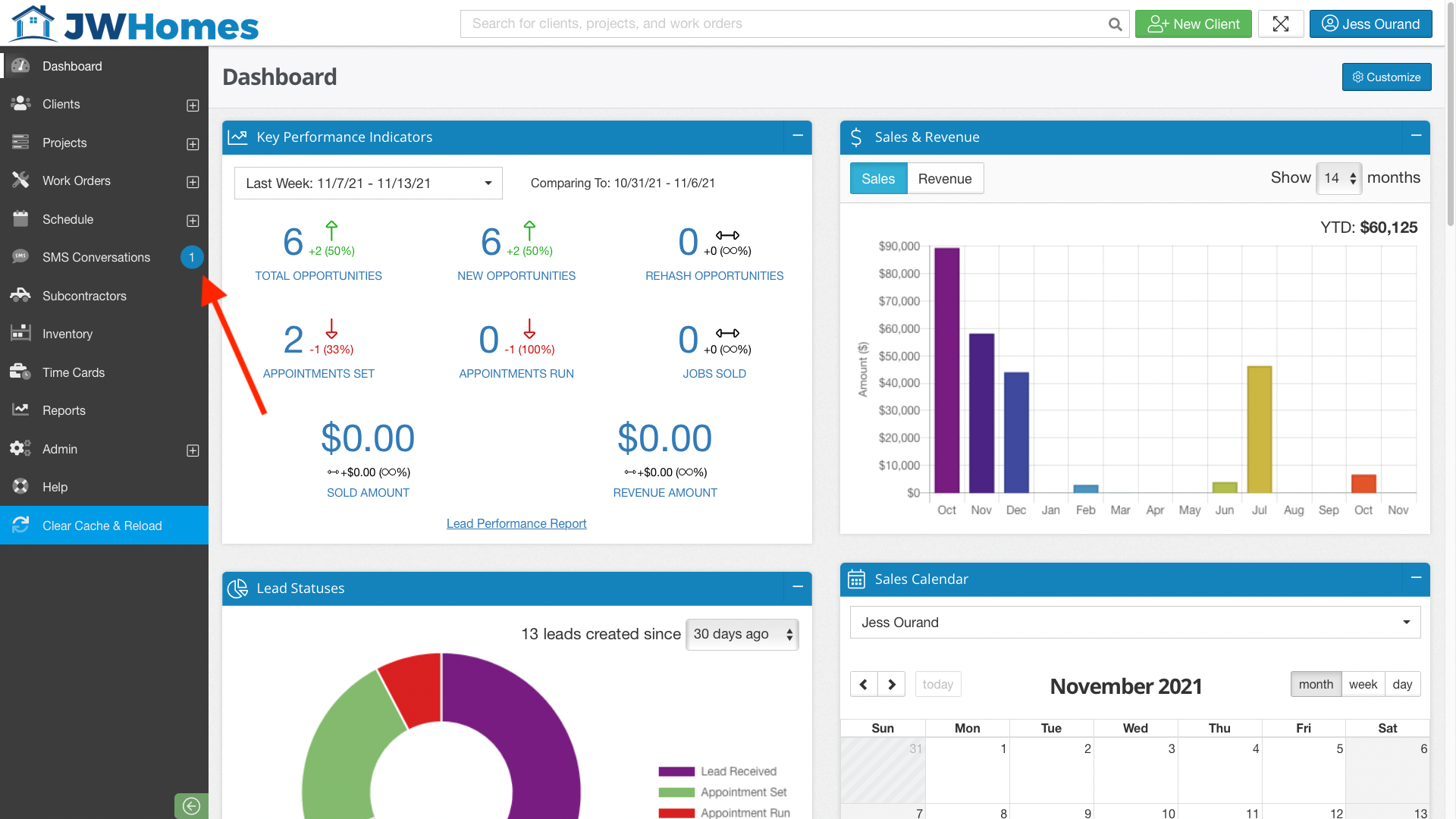Viewport: 1456px width, 819px height.
Task: Open the Time Cards sidebar item
Action: point(73,372)
